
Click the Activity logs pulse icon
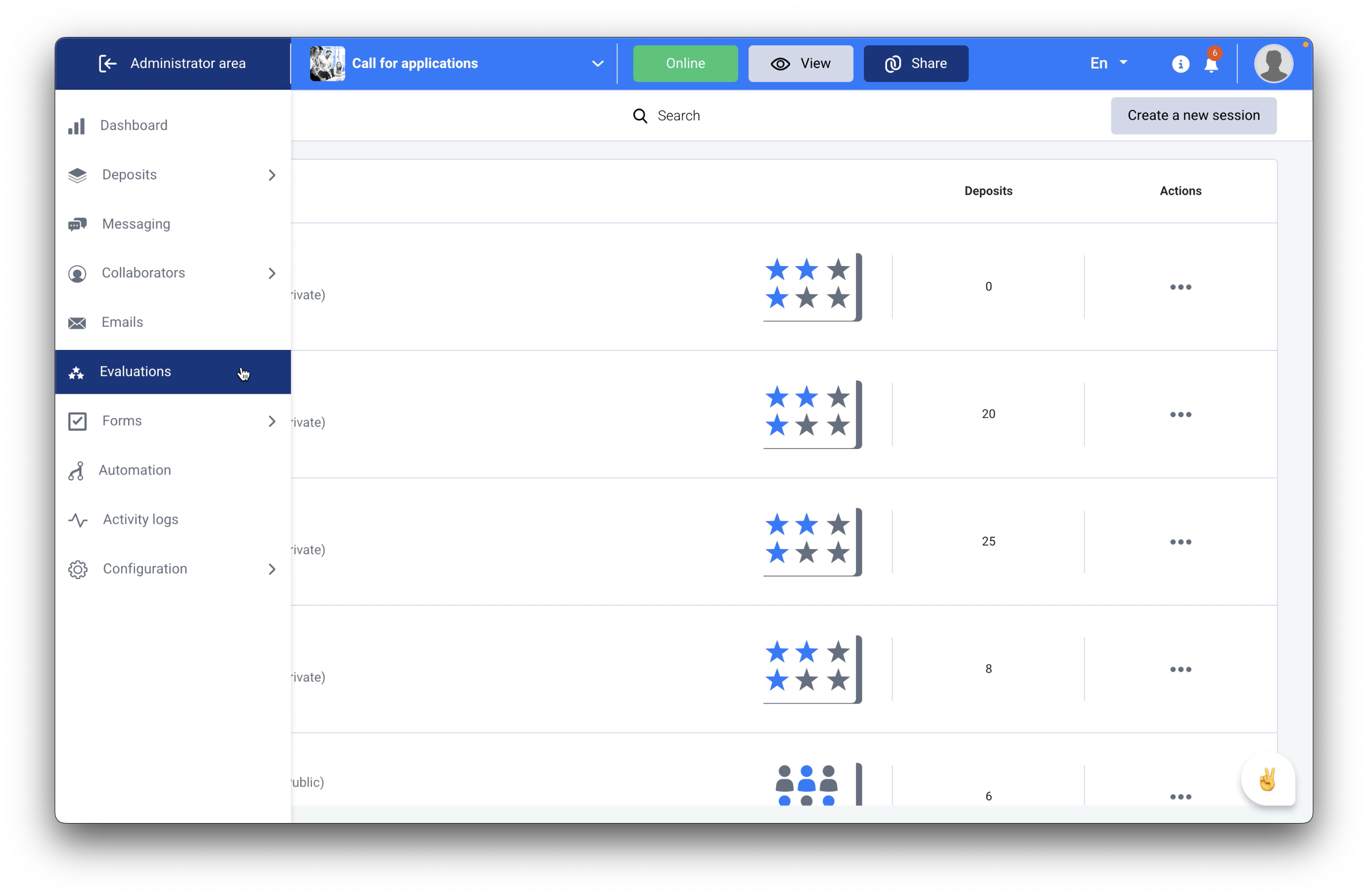point(77,519)
